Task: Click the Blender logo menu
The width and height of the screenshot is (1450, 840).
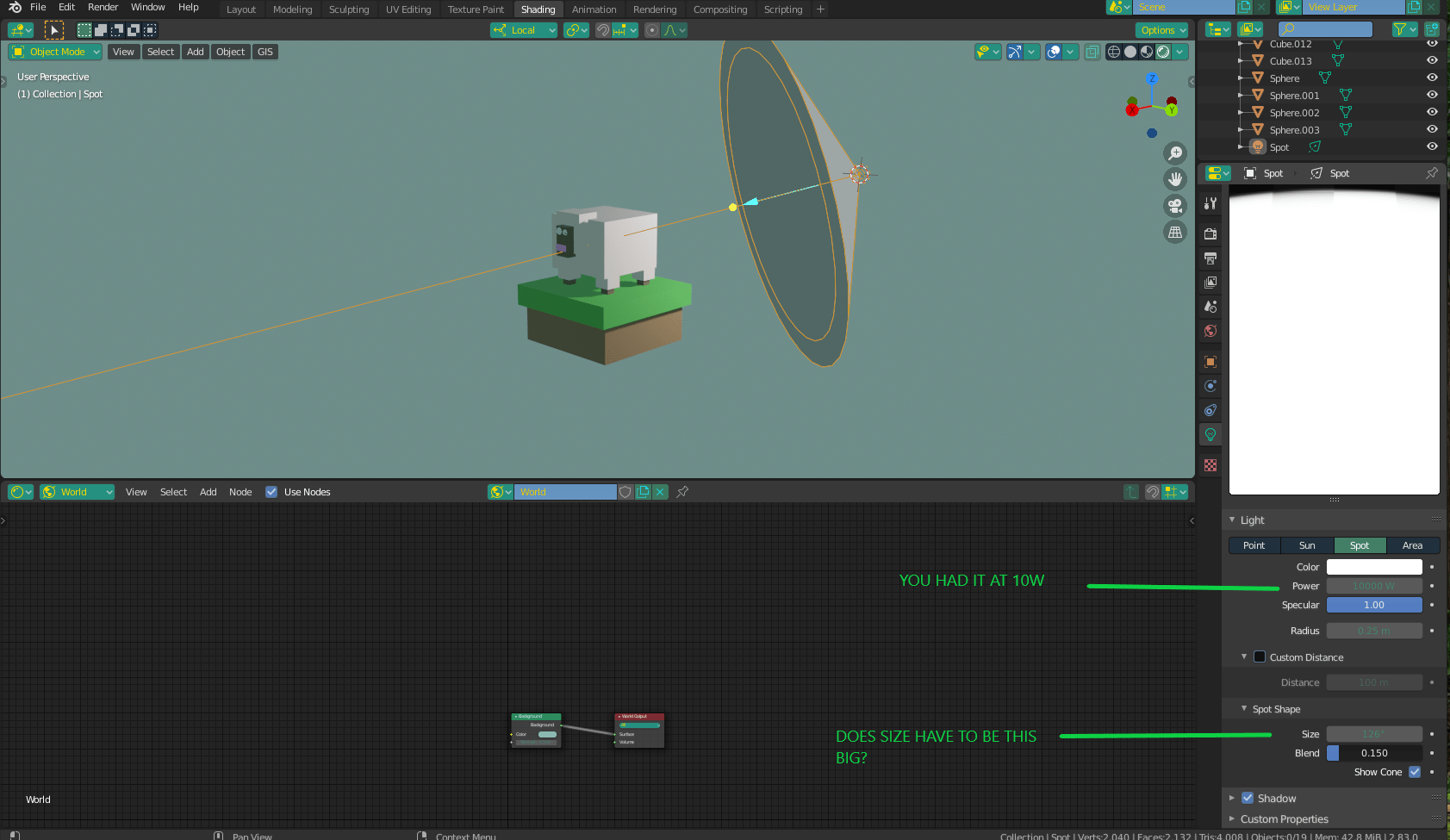Action: tap(15, 7)
